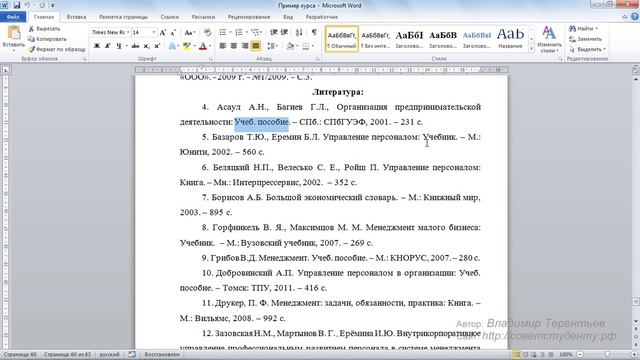The height and width of the screenshot is (360, 640).
Task: Switch to Ссылки tab
Action: [169, 17]
